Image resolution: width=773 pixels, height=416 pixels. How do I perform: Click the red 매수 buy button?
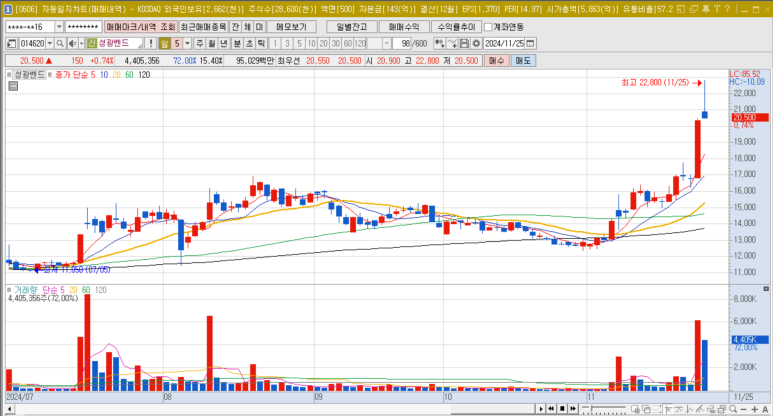[496, 61]
